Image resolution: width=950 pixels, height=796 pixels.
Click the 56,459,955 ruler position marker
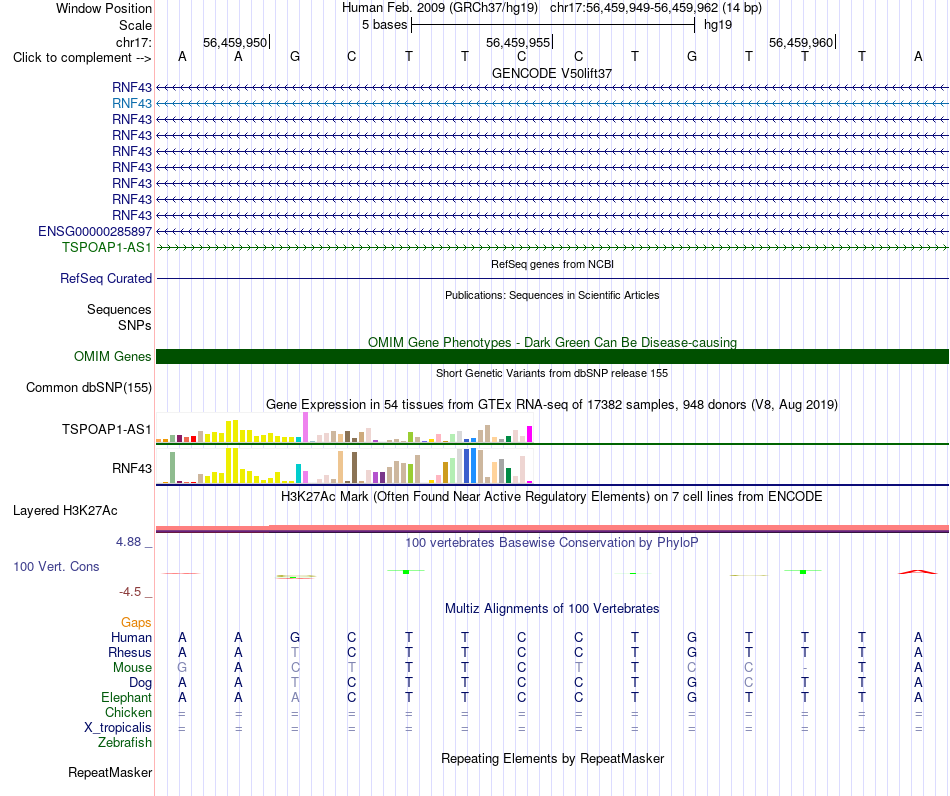(x=518, y=42)
